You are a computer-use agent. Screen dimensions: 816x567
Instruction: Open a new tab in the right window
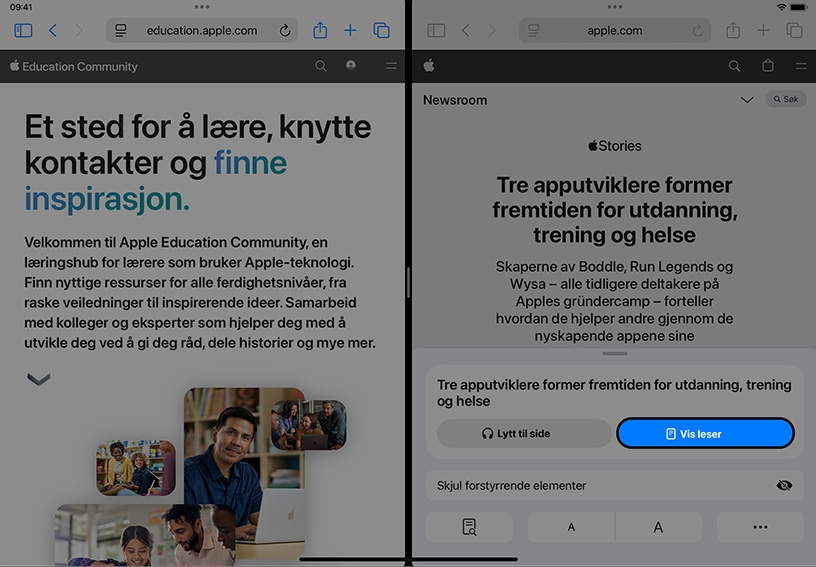(x=763, y=31)
